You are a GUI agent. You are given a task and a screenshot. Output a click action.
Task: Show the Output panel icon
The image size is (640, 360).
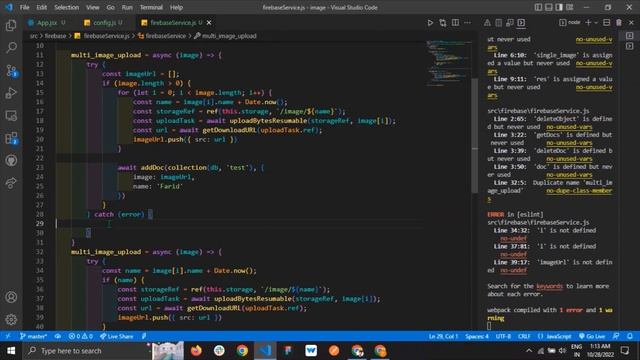point(499,23)
